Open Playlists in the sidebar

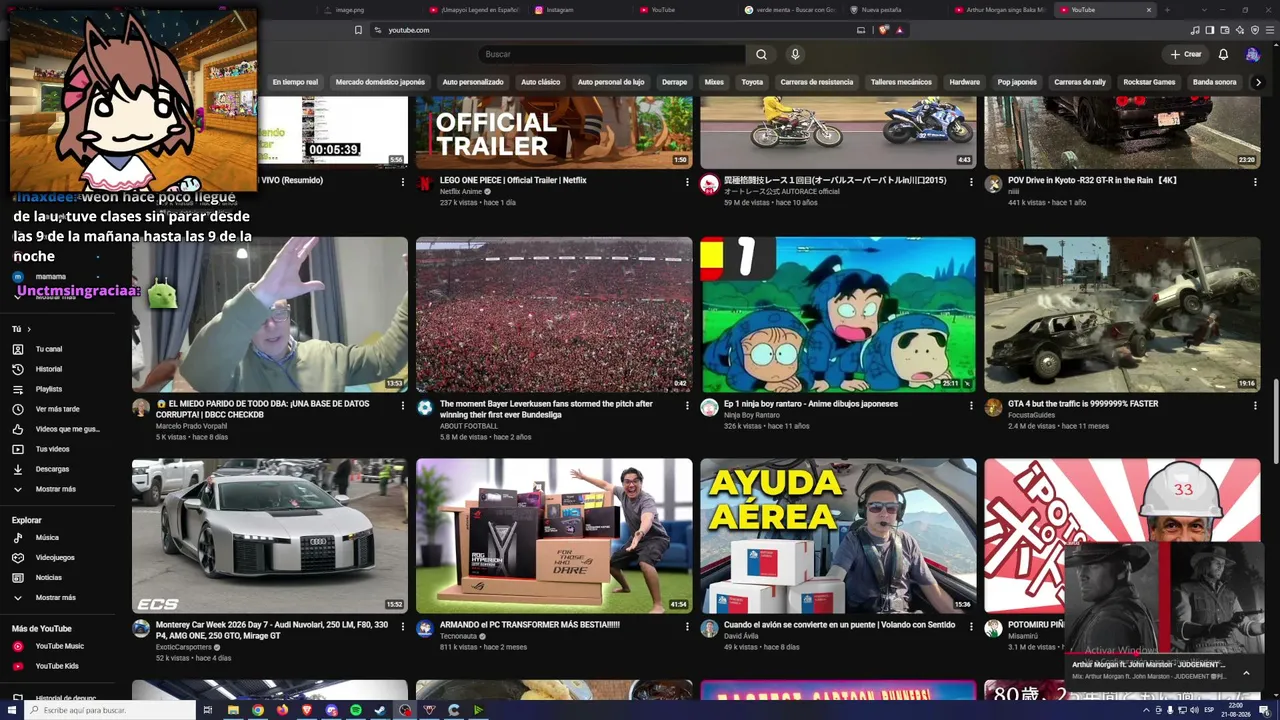point(49,389)
